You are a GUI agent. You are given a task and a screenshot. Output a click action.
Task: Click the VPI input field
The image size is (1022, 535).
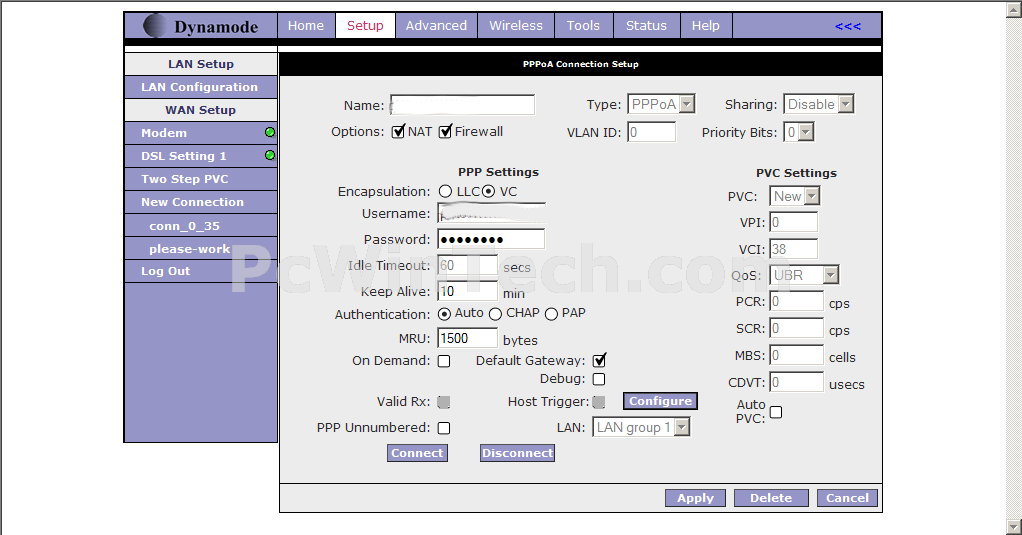(793, 222)
